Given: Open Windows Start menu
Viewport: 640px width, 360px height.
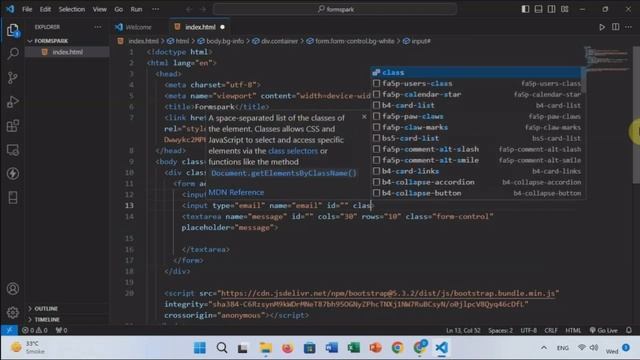Looking at the screenshot, I should [x=200, y=348].
